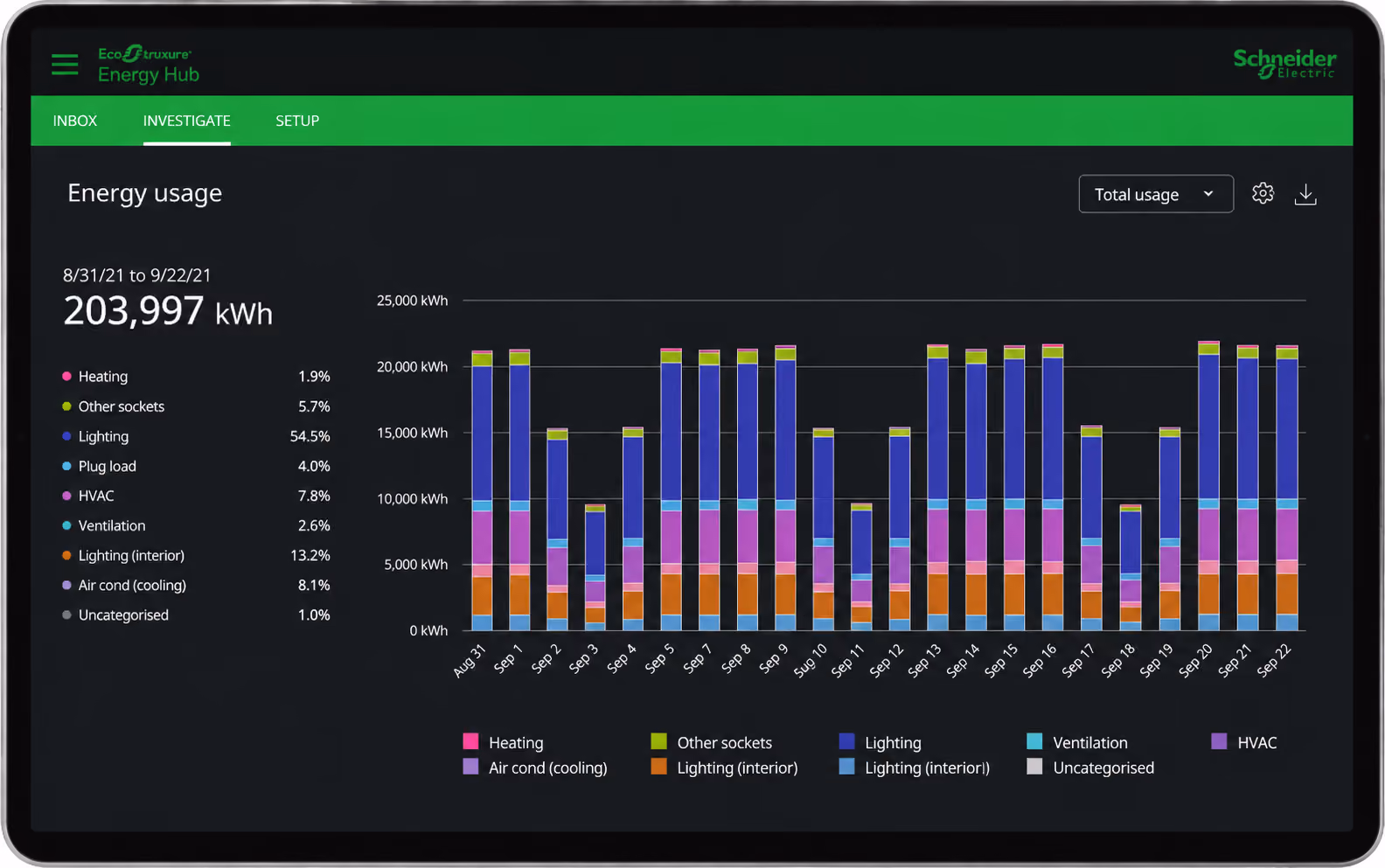Viewport: 1385px width, 868px height.
Task: Click the HVAC purple legend swatch below chart
Action: (1219, 741)
